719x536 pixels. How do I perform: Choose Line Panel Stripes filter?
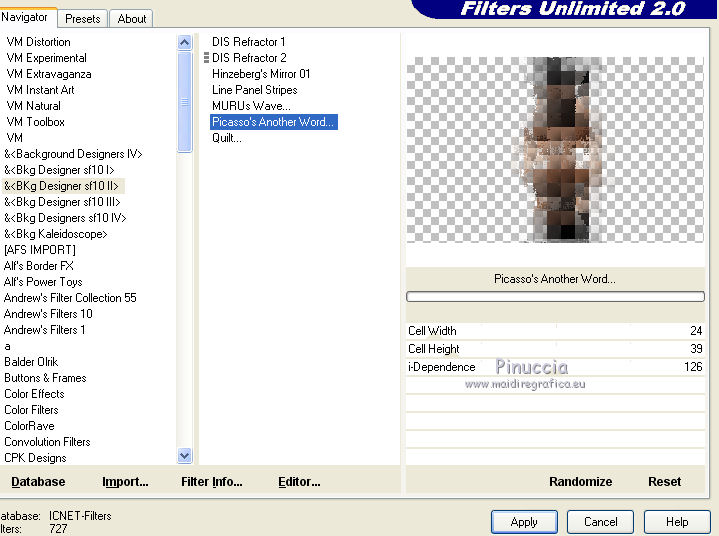254,90
